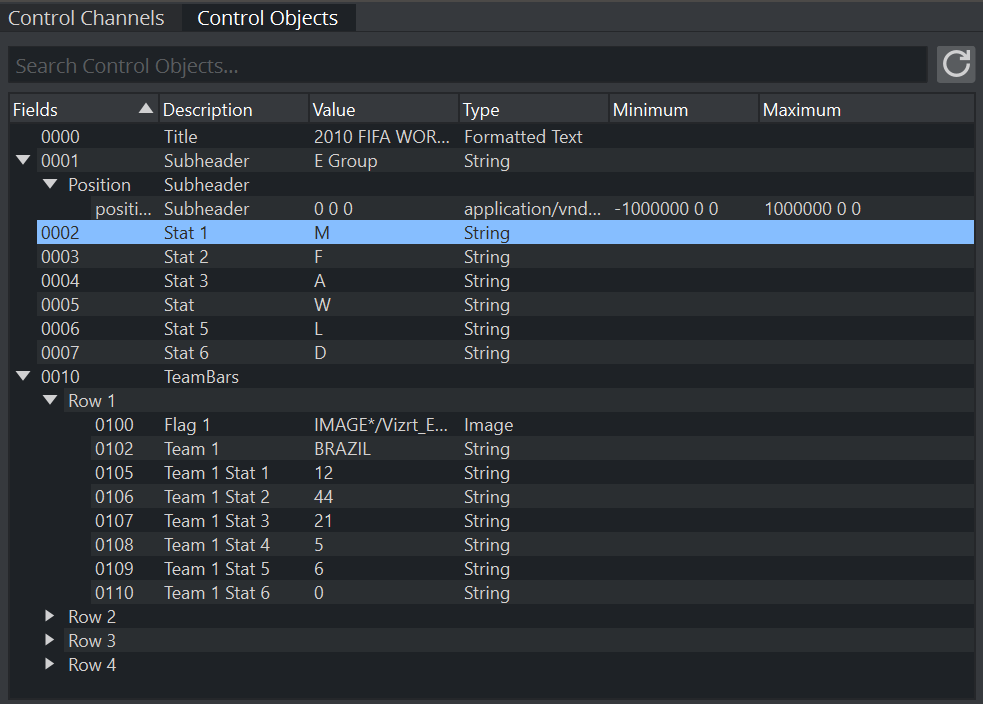Viewport: 983px width, 704px height.
Task: Collapse the Position subheader node
Action: point(50,185)
